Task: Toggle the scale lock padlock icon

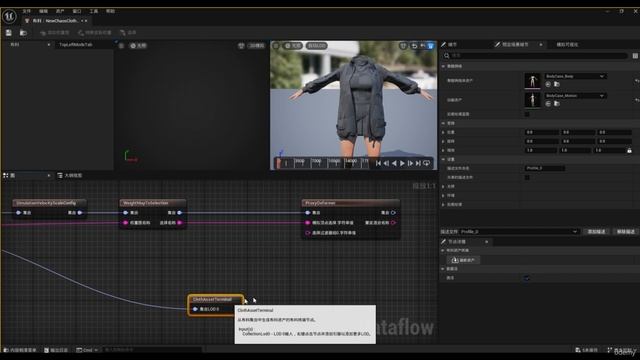Action: pos(629,151)
